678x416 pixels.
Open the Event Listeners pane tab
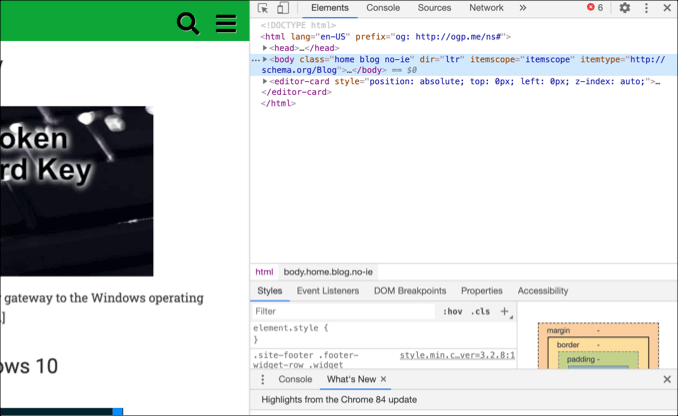(327, 291)
